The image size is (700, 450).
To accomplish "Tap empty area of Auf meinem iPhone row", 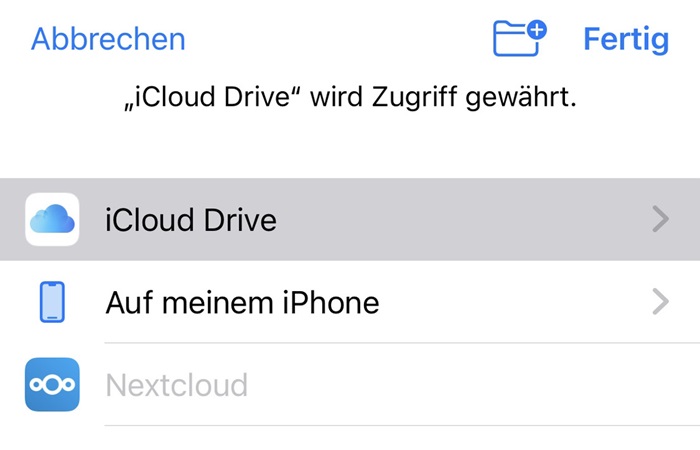I will pyautogui.click(x=513, y=302).
